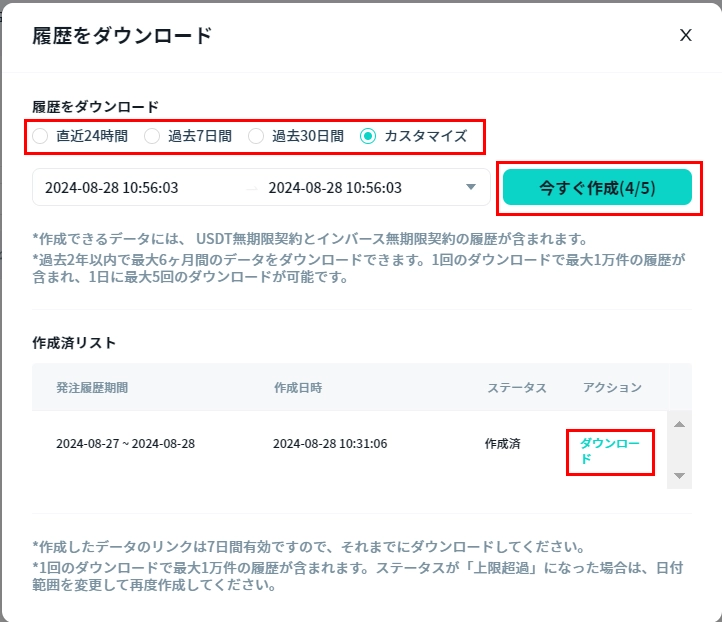
Task: Click the start date field 2024-08-28 10:56:03
Action: pyautogui.click(x=111, y=188)
